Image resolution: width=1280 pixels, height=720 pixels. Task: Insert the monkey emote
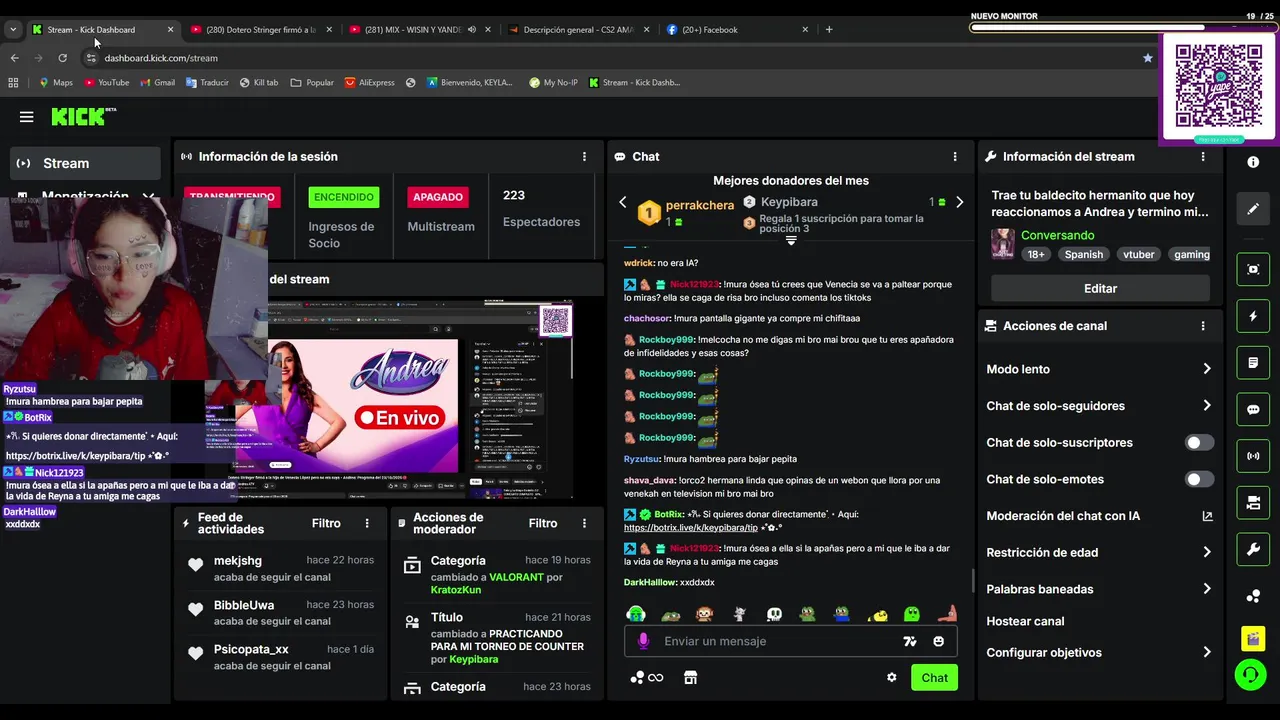tap(705, 614)
